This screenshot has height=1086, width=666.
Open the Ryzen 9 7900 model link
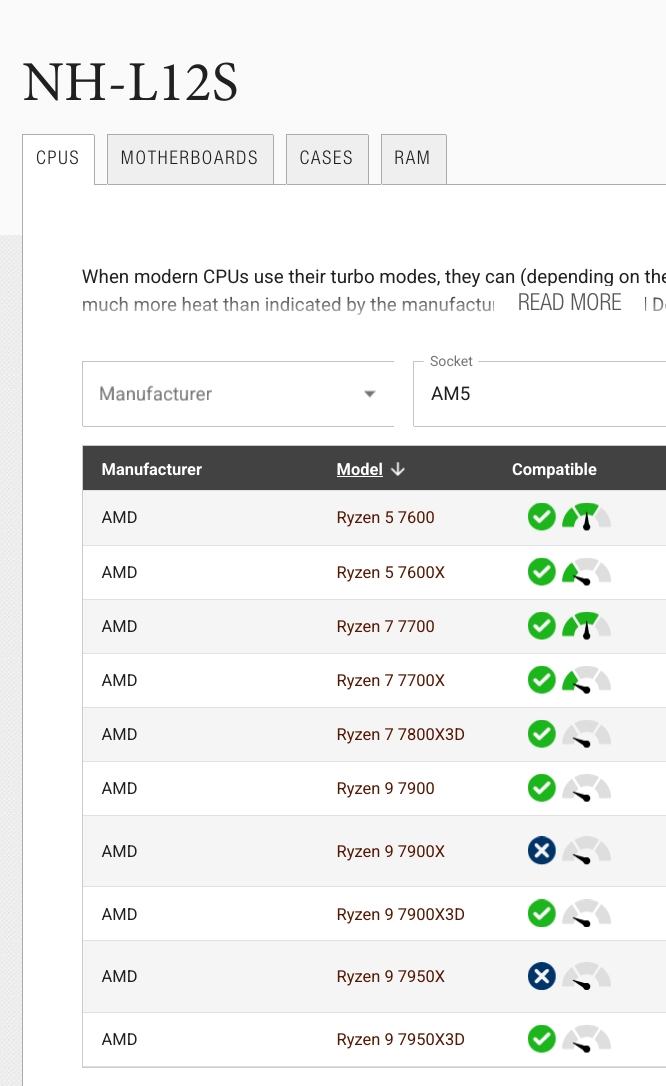386,789
